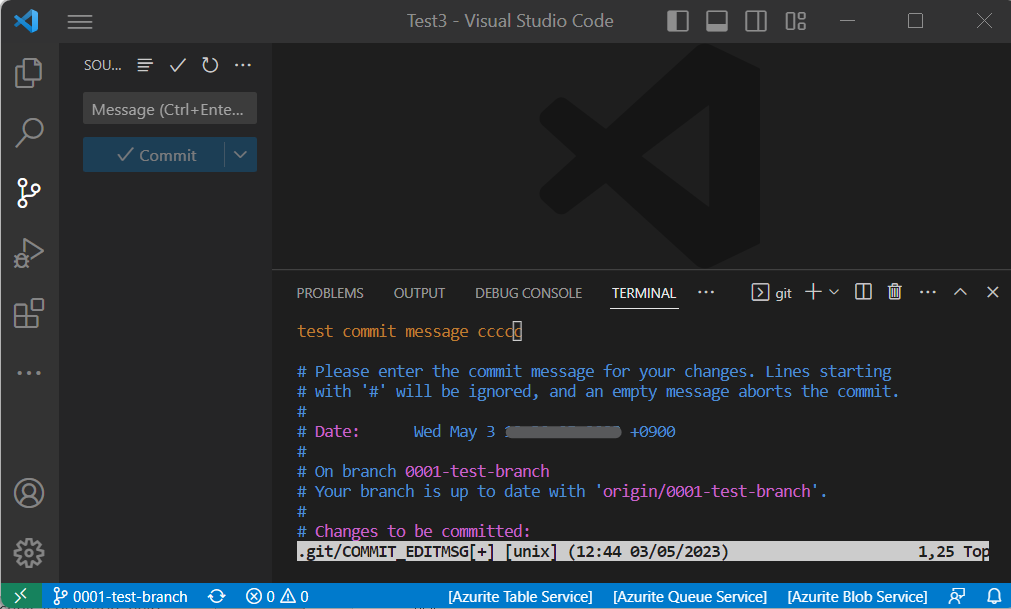Refresh the source control view
This screenshot has width=1011, height=609.
click(x=210, y=65)
